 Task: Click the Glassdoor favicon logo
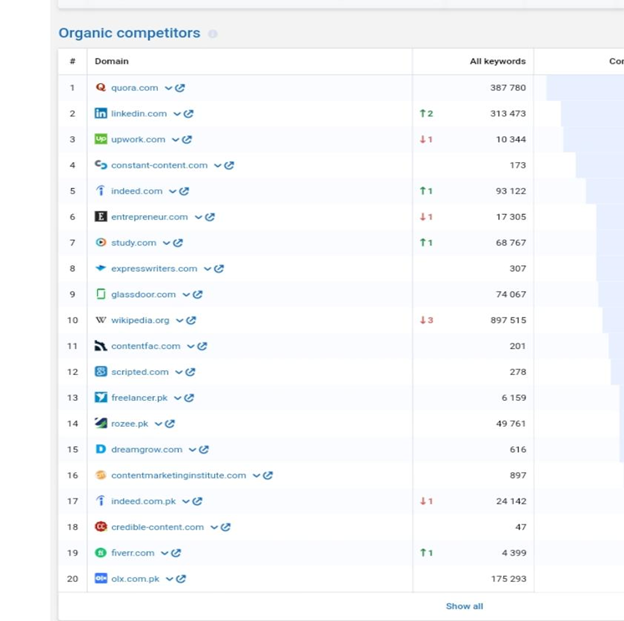tap(101, 294)
